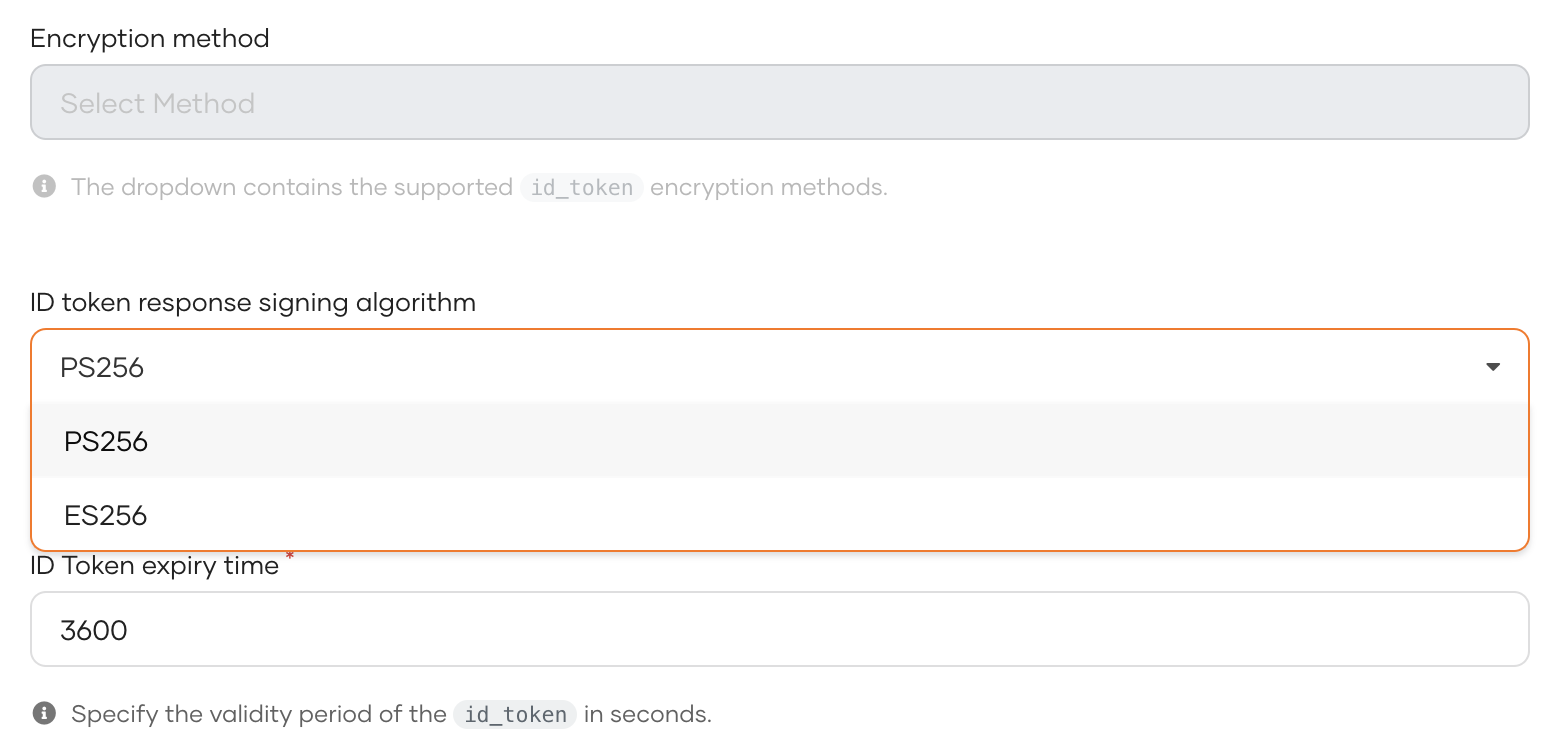Choose the ES256 option in the list
The image size is (1558, 752).
(x=780, y=514)
